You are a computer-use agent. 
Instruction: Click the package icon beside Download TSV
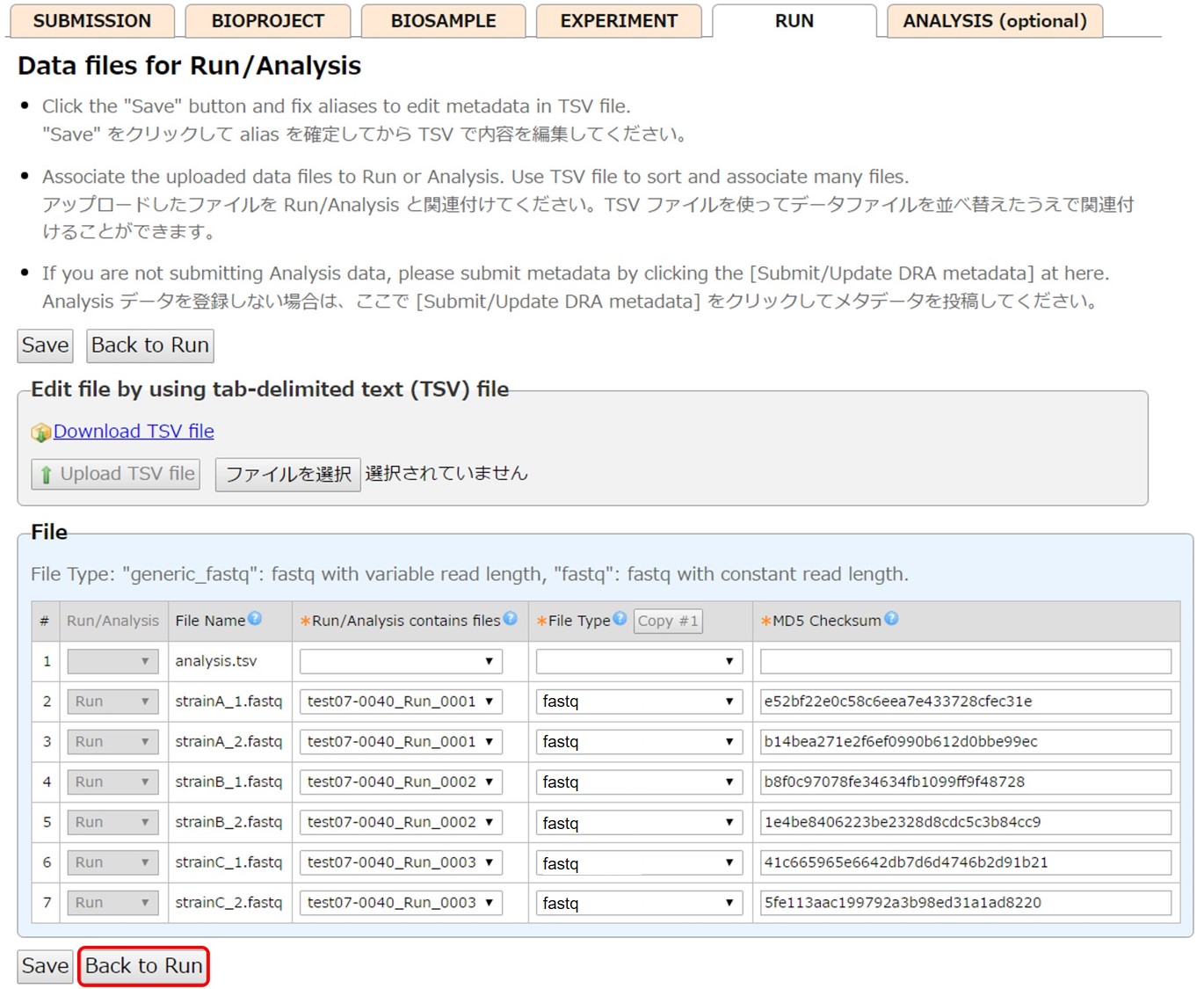click(x=40, y=433)
